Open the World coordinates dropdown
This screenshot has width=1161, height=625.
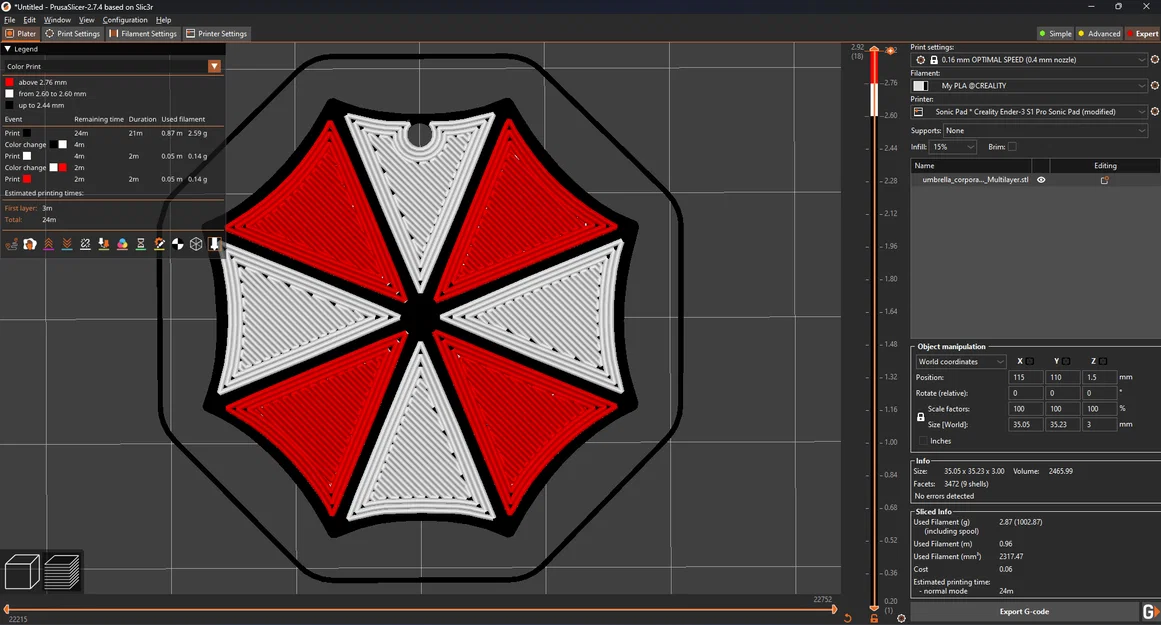pyautogui.click(x=959, y=361)
